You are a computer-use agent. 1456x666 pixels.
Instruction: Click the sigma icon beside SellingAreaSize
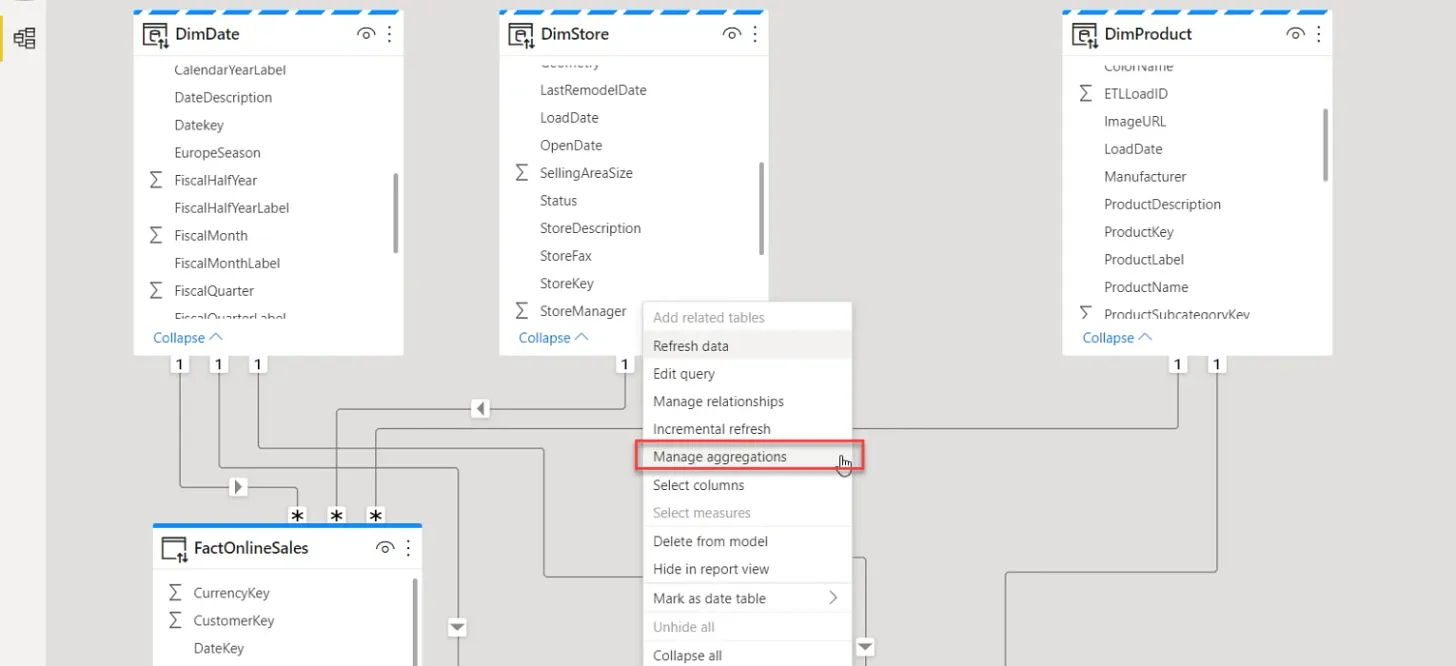coord(521,172)
